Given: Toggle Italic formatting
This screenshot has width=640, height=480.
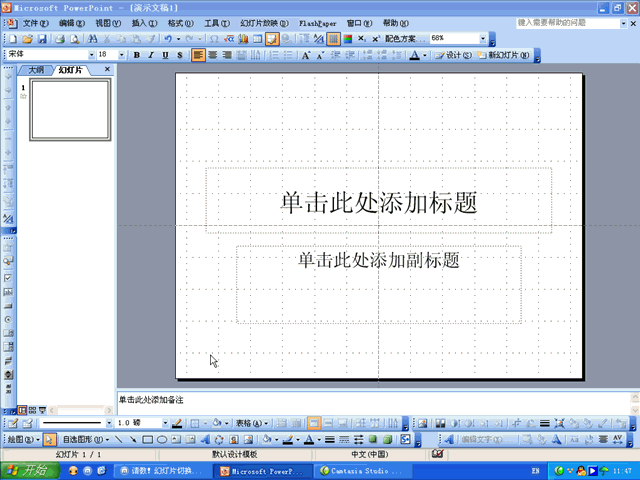Looking at the screenshot, I should (x=151, y=55).
